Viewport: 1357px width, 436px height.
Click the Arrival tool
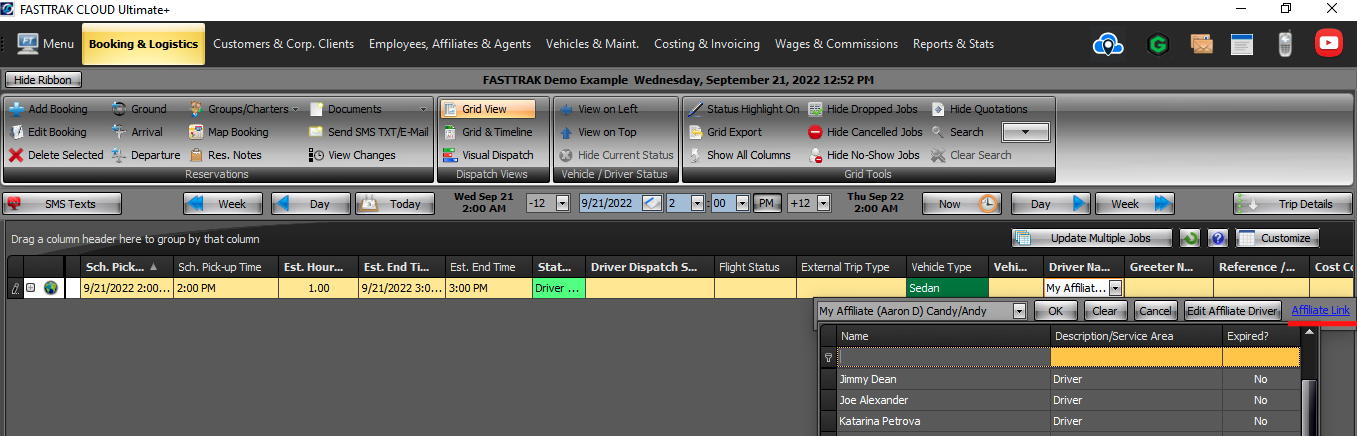click(x=137, y=132)
